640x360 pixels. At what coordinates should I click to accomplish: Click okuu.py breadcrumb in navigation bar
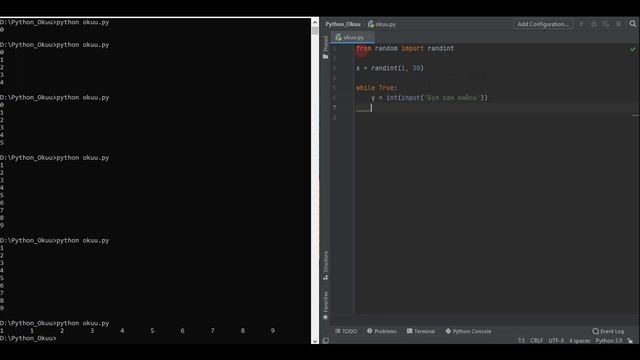[382, 24]
